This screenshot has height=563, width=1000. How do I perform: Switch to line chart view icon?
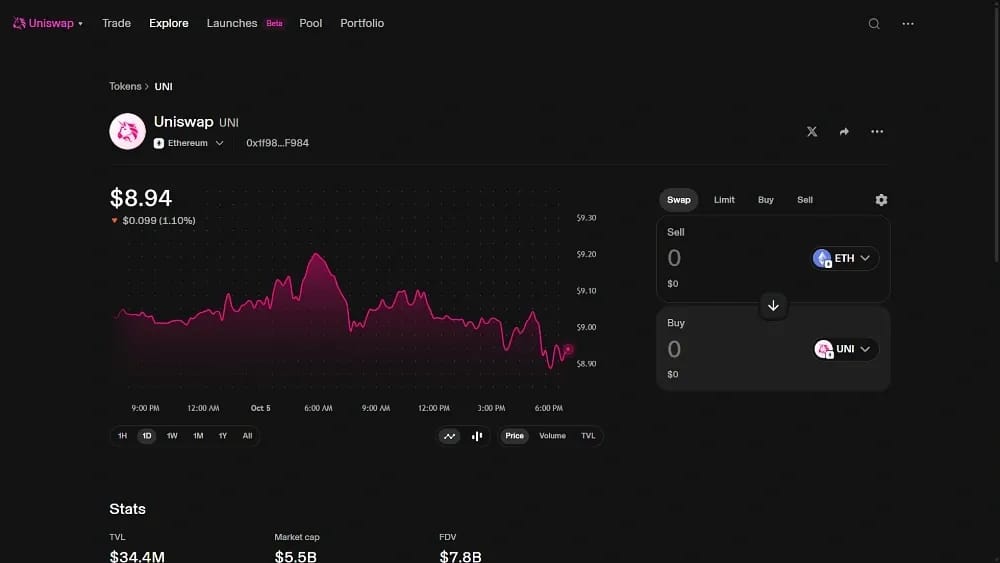coord(449,436)
